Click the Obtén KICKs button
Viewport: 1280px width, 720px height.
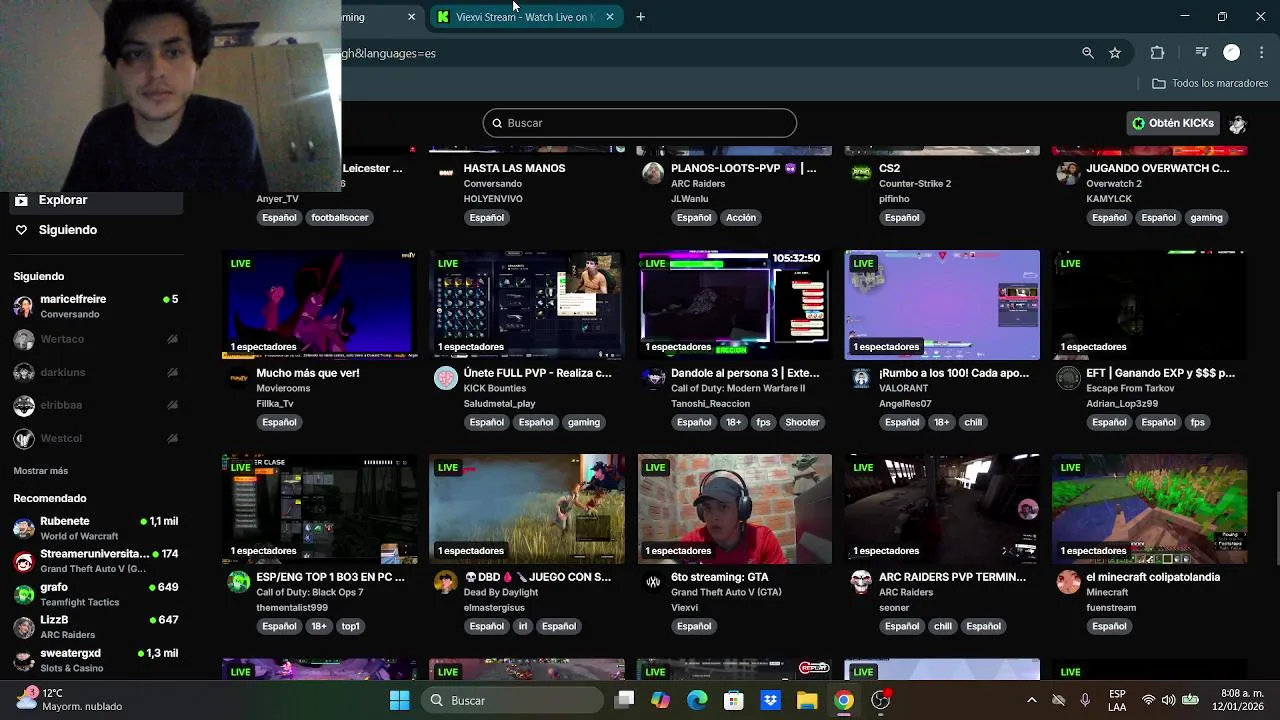pos(1173,123)
